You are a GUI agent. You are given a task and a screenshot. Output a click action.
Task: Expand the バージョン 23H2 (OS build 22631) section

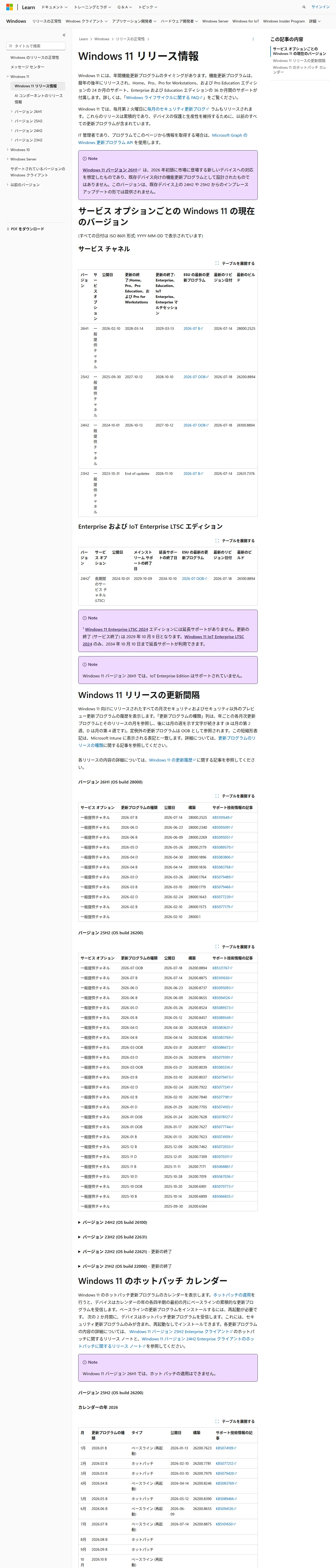pyautogui.click(x=115, y=1237)
